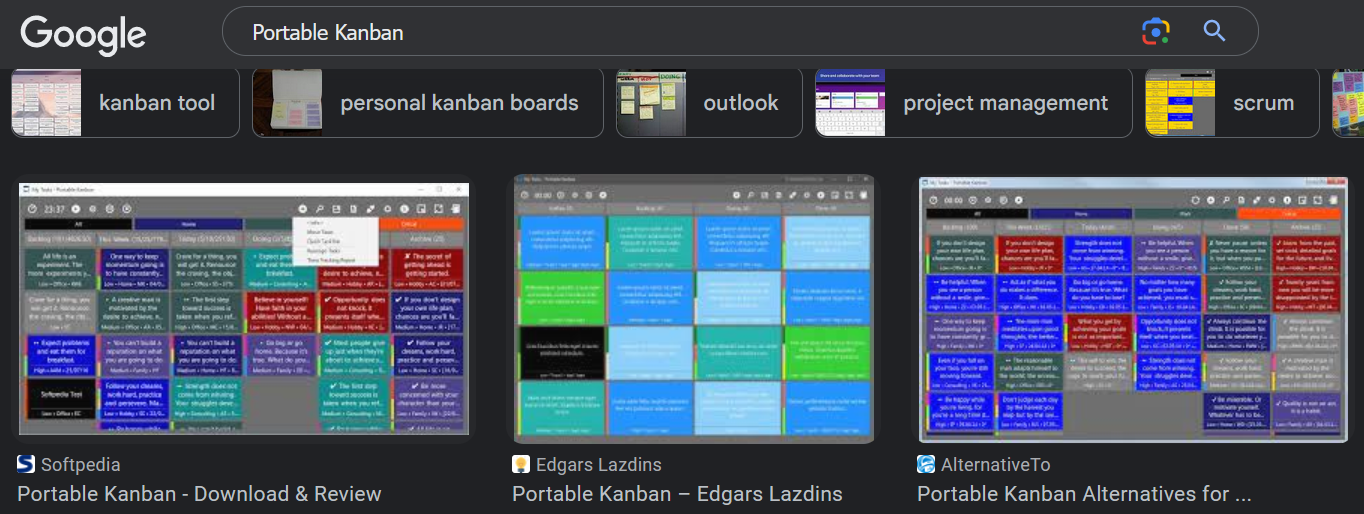This screenshot has height=514, width=1364.
Task: Open the Softpedia Portable Kanban image result
Action: [242, 307]
